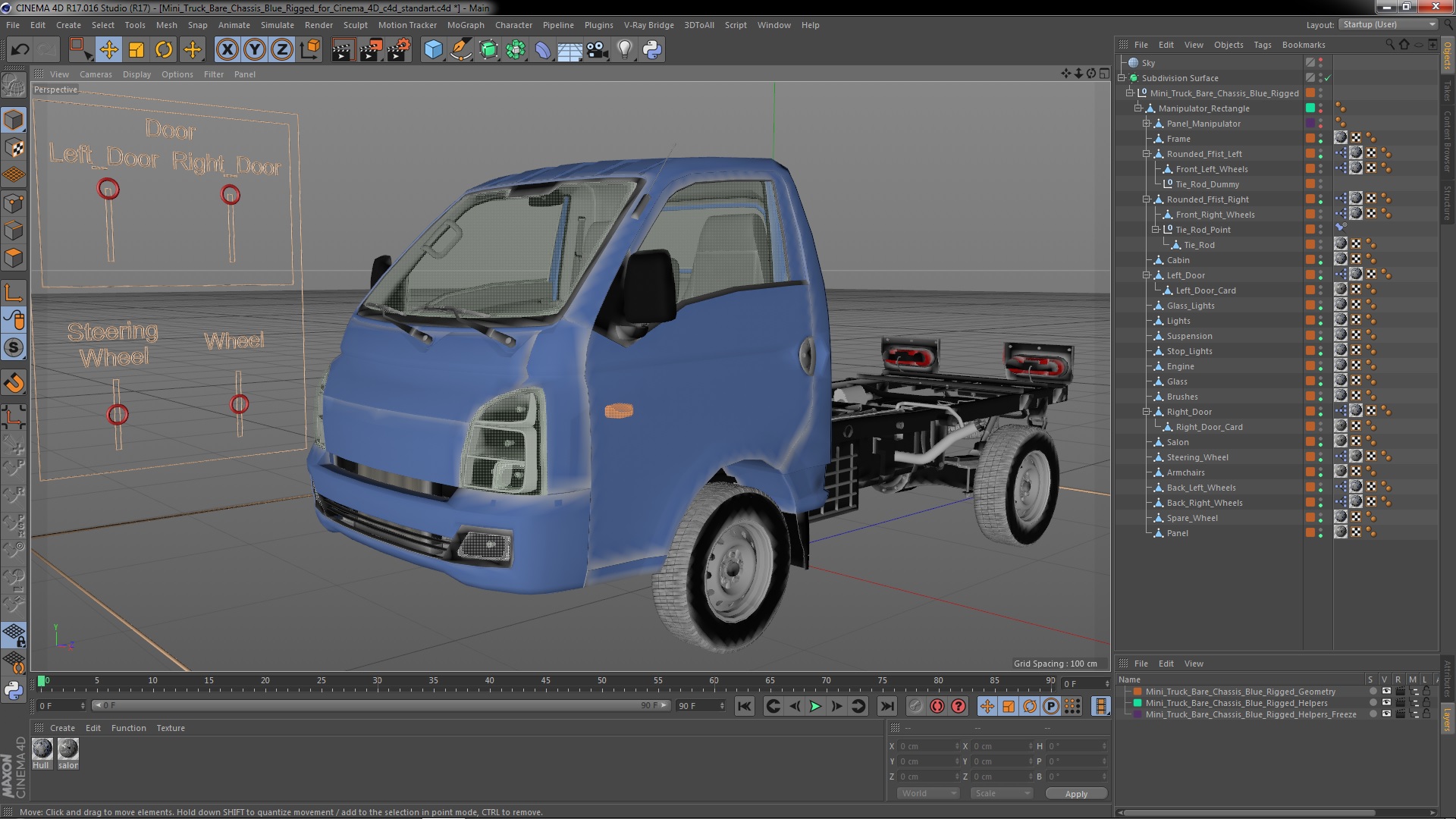Open the spline Pen tool
Viewport: 1456px width, 819px height.
(461, 50)
